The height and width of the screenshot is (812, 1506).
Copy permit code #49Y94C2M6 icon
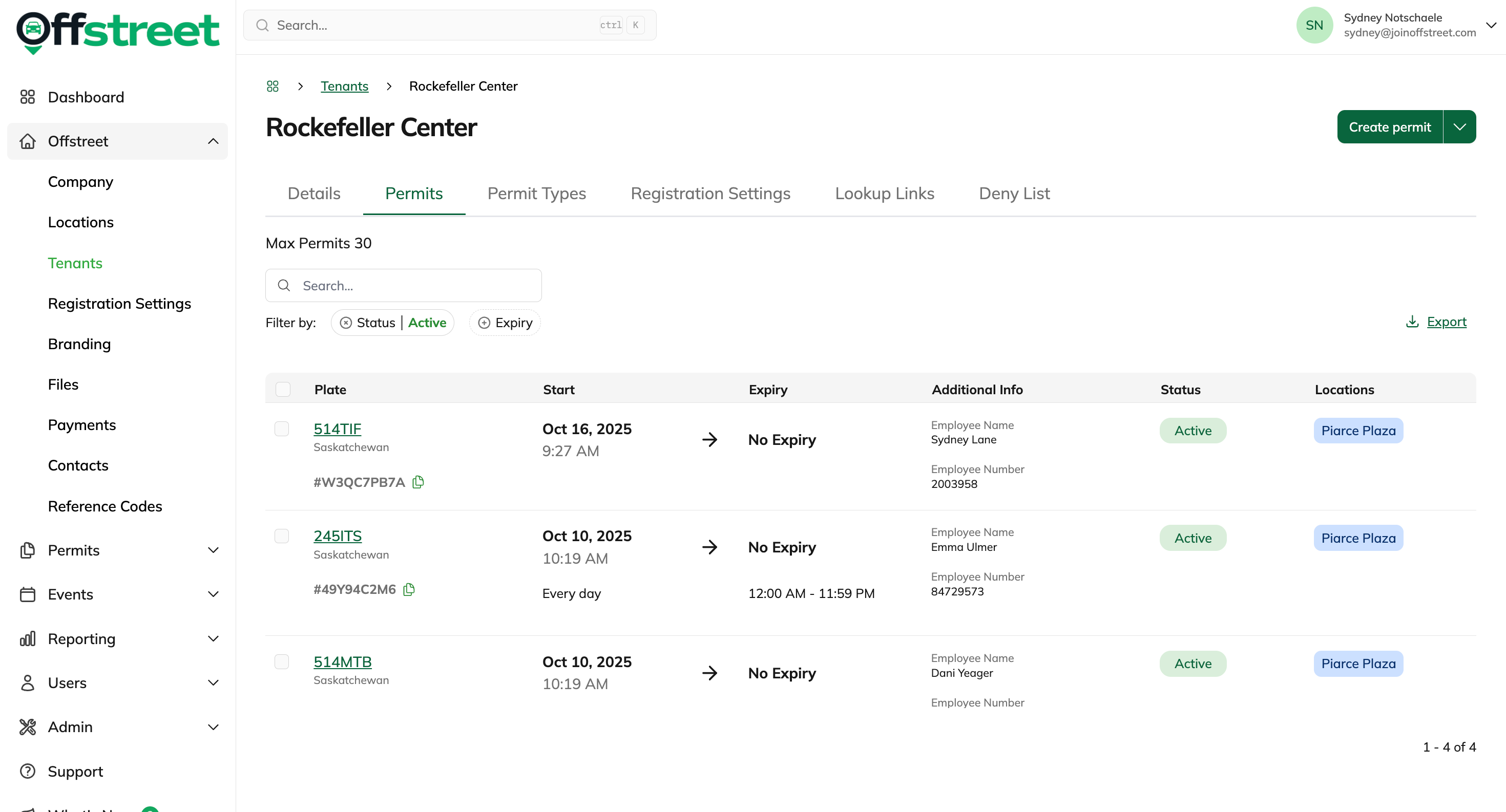409,589
